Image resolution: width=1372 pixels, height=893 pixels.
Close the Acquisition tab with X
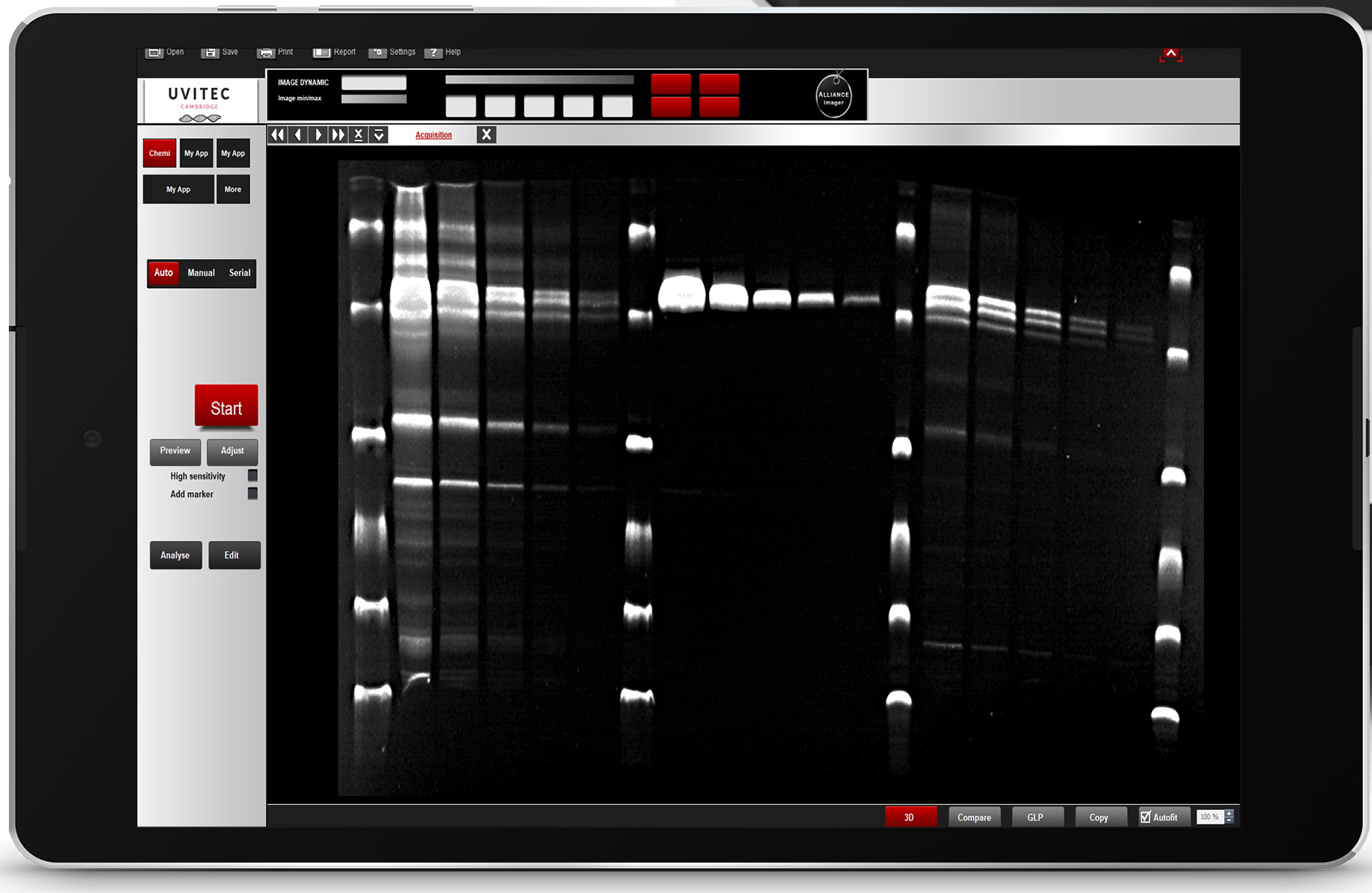tap(486, 135)
